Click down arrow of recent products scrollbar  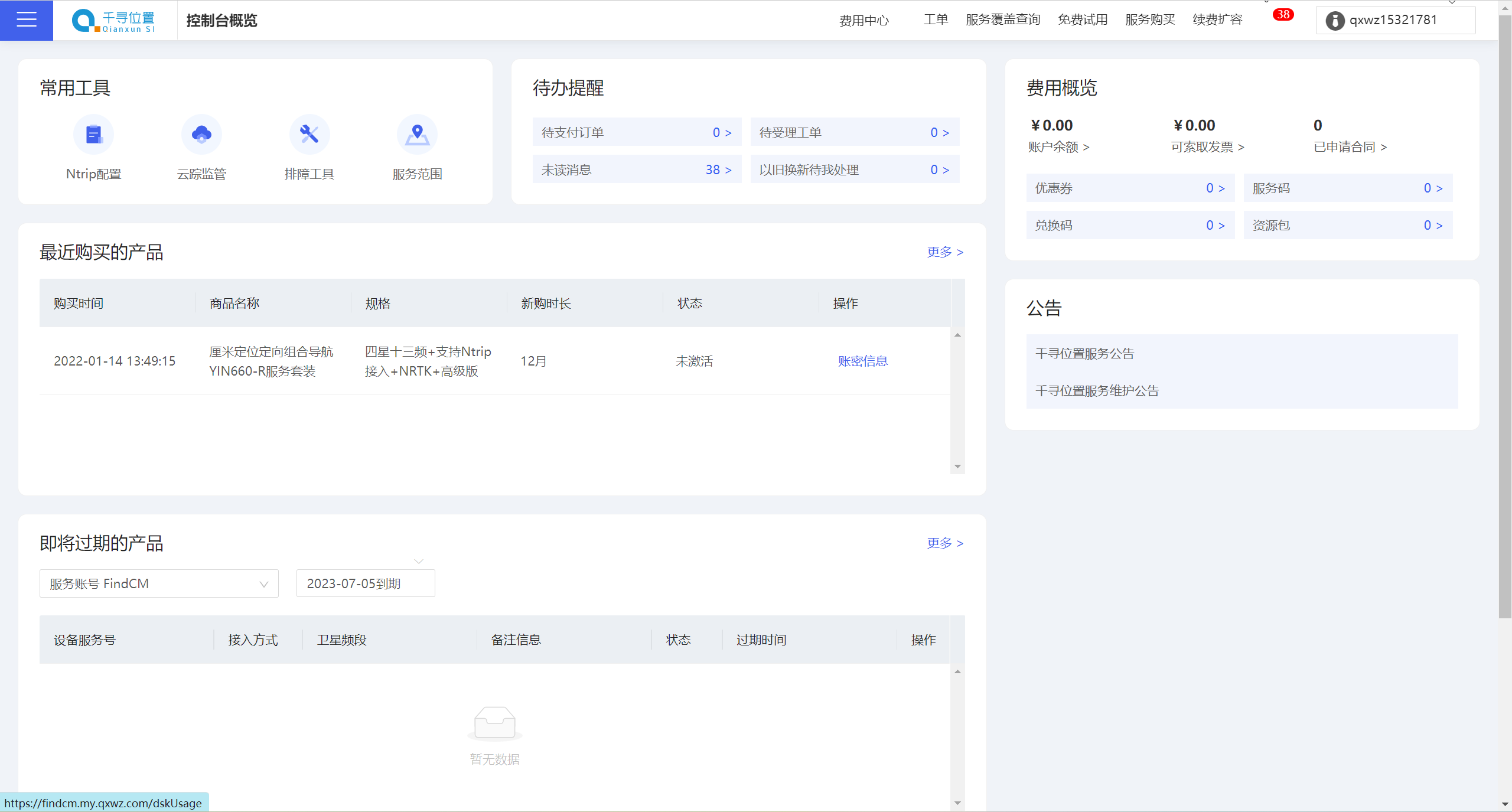click(957, 467)
